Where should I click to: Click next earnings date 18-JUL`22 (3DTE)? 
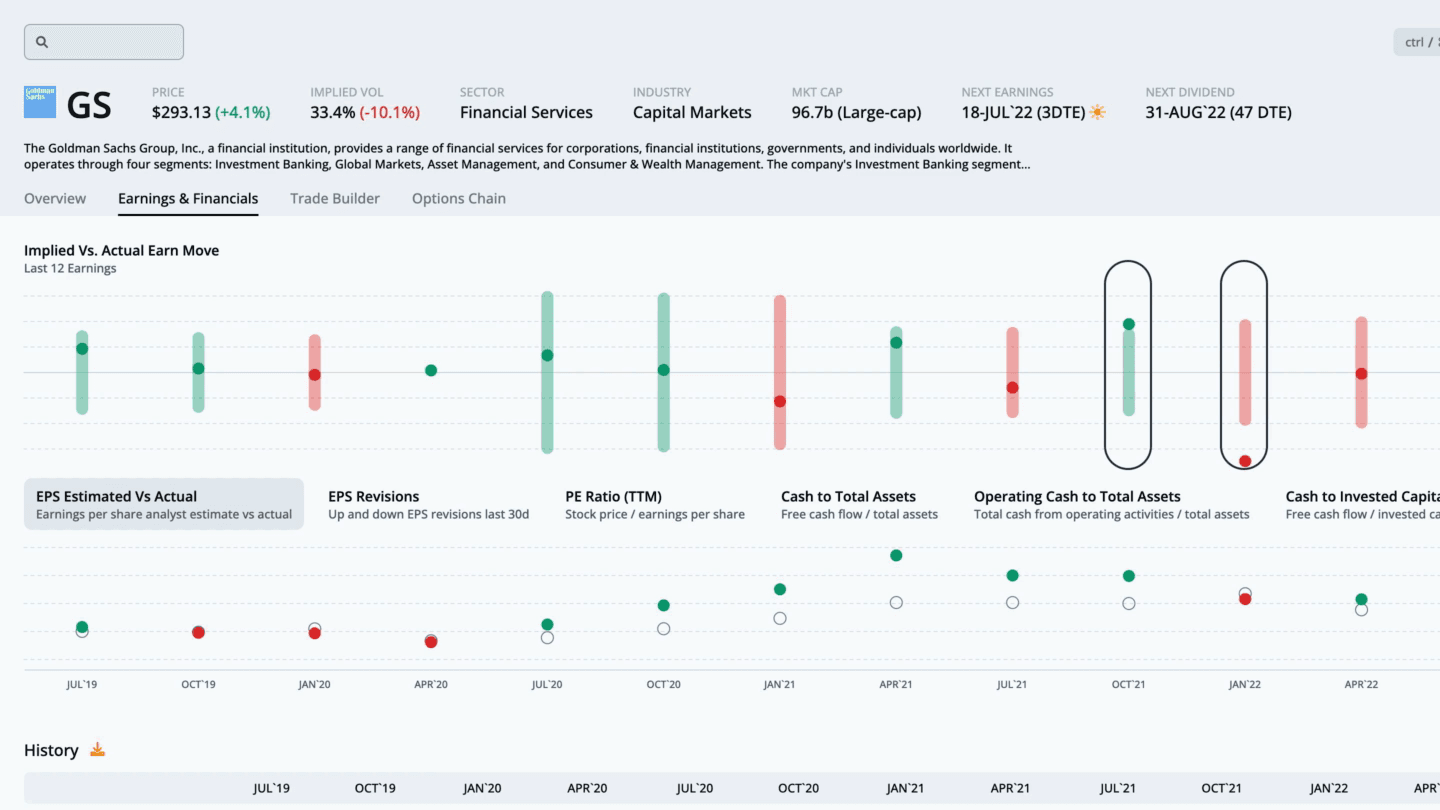coord(1023,112)
